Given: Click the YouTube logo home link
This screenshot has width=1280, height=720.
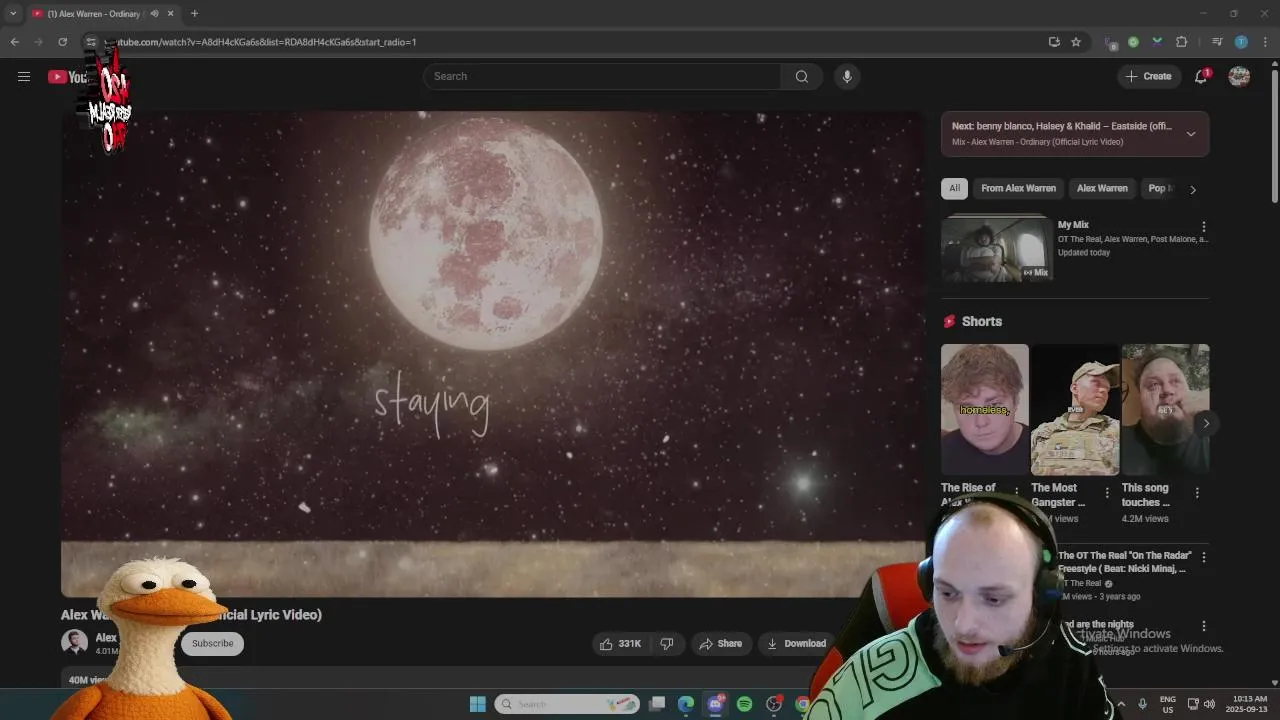Looking at the screenshot, I should 66,77.
